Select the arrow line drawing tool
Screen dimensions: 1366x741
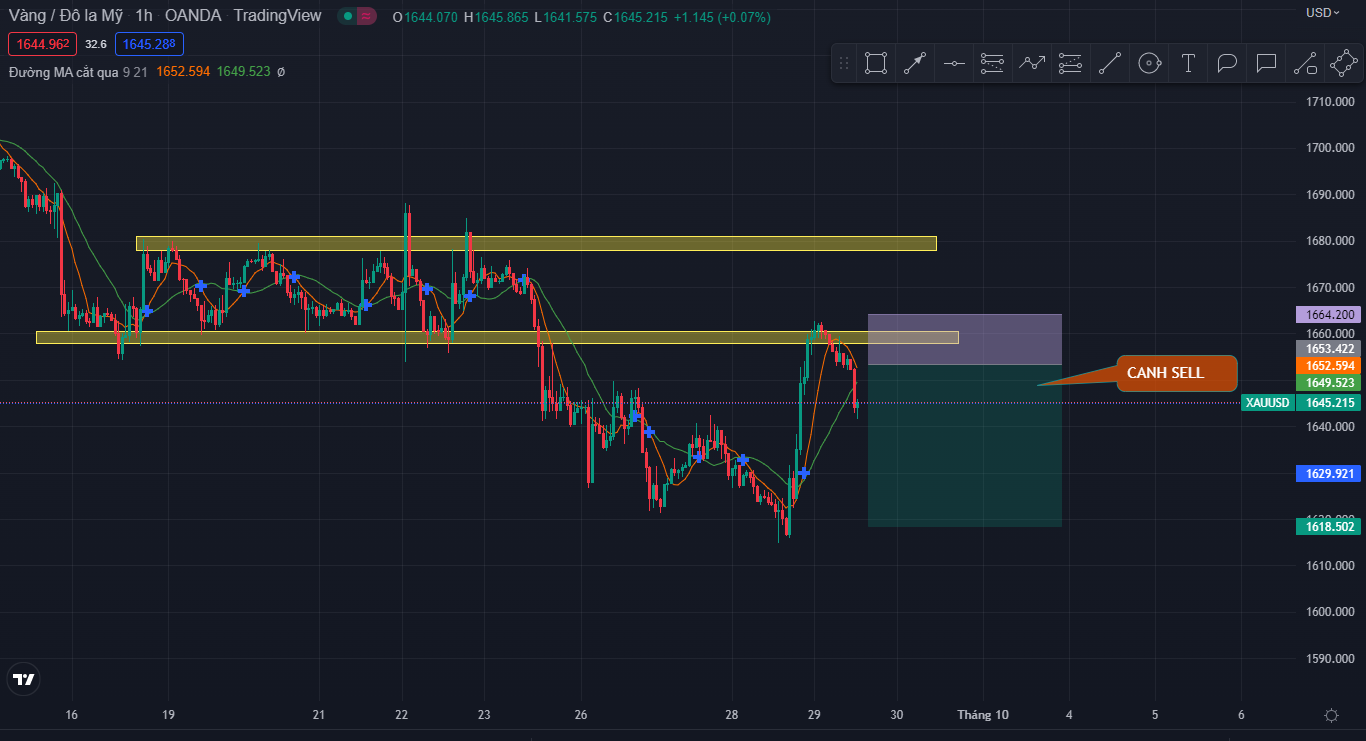pyautogui.click(x=915, y=64)
